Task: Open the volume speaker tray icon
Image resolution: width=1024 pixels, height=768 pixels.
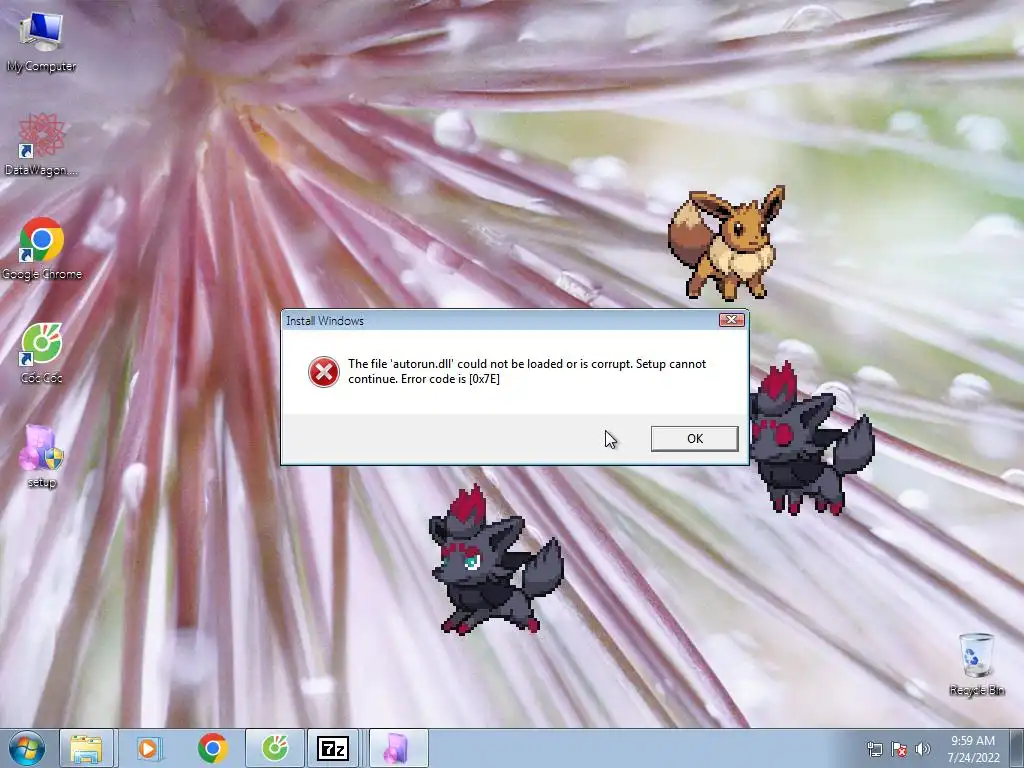Action: click(923, 749)
